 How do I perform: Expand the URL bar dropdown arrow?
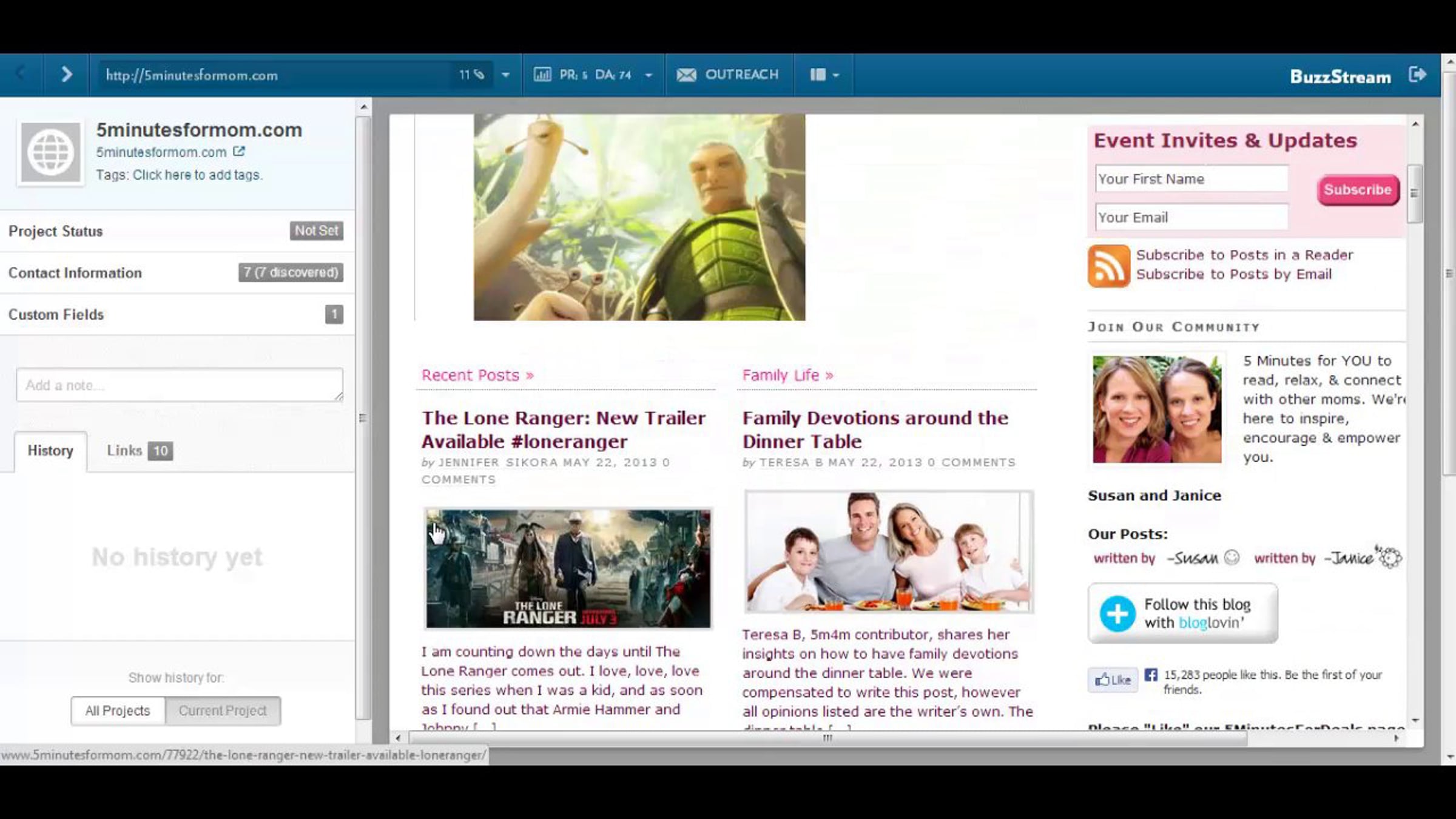pos(505,75)
